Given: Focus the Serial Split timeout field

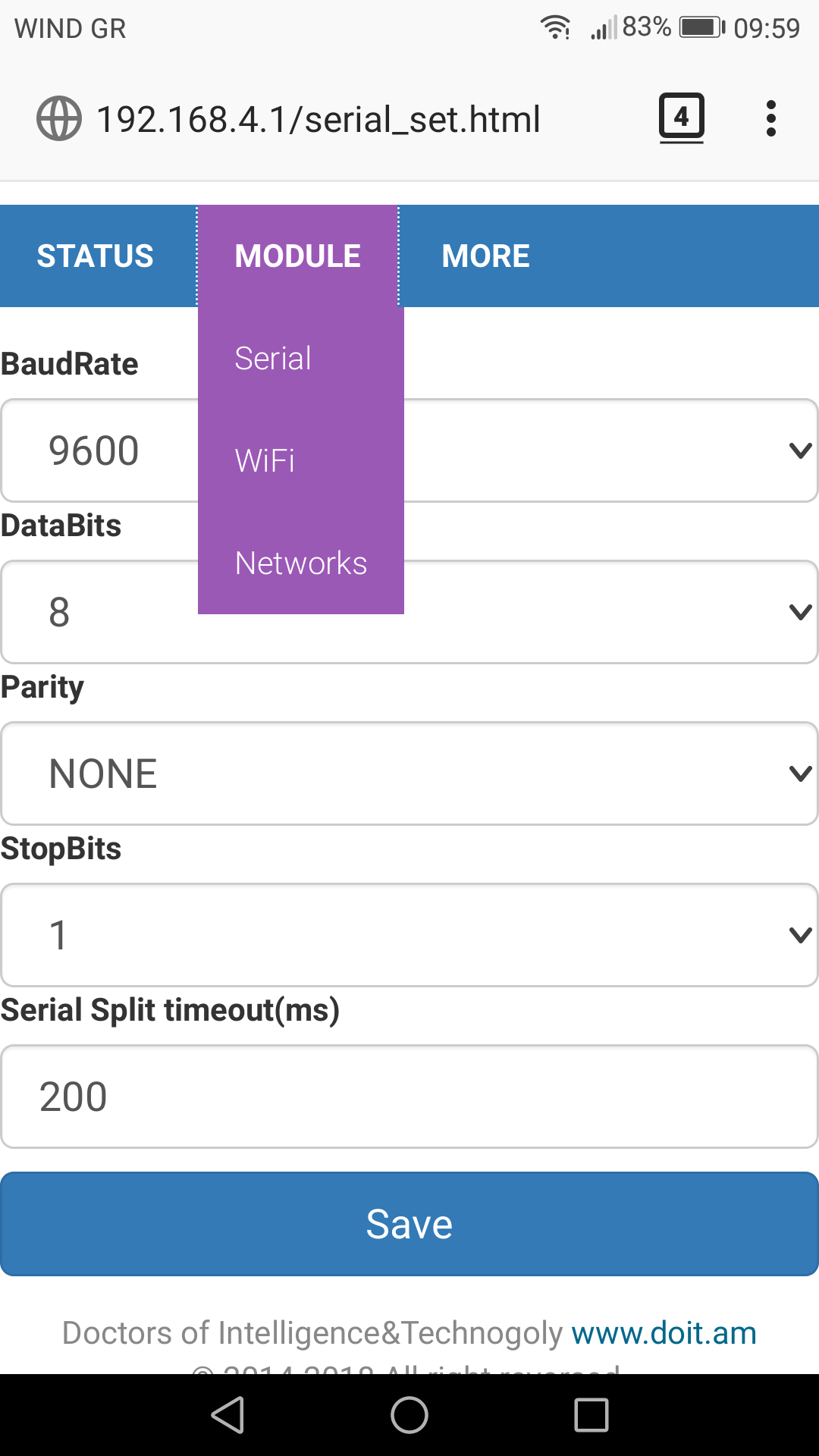Looking at the screenshot, I should (409, 1097).
